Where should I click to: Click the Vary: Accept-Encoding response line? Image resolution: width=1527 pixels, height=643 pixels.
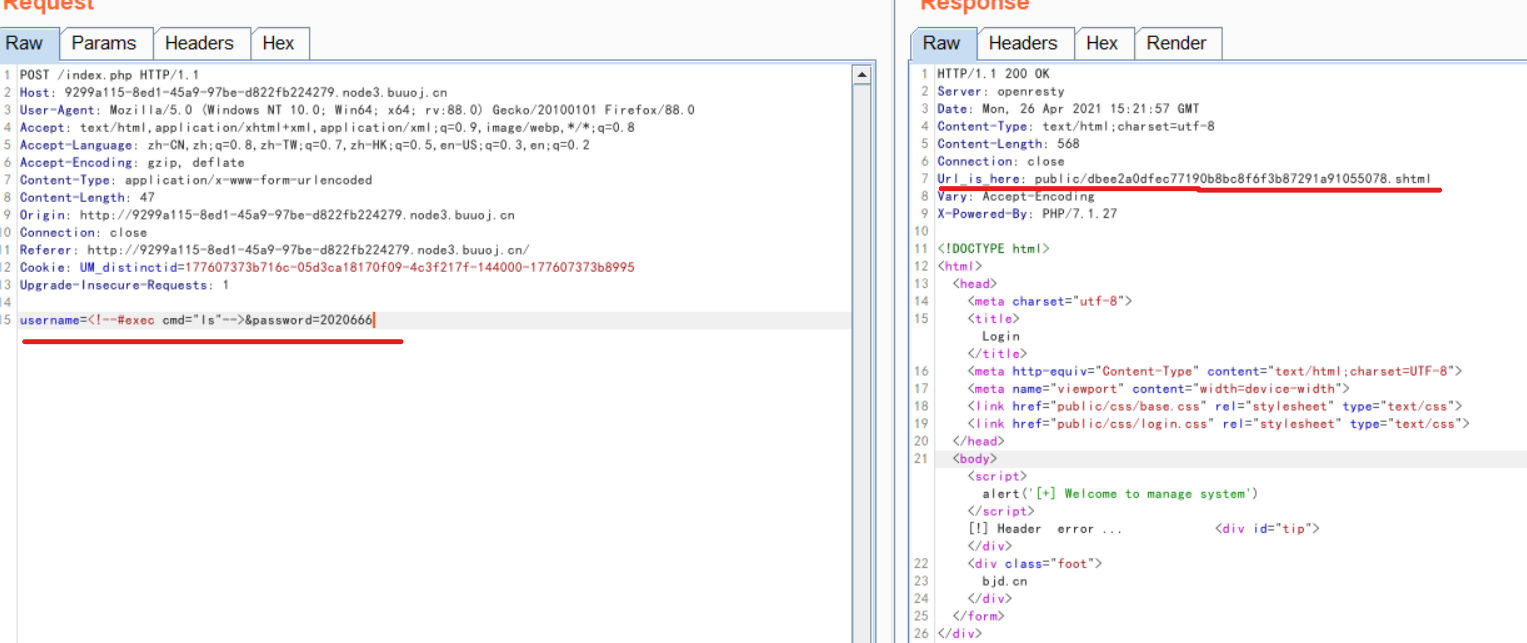pyautogui.click(x=1016, y=196)
